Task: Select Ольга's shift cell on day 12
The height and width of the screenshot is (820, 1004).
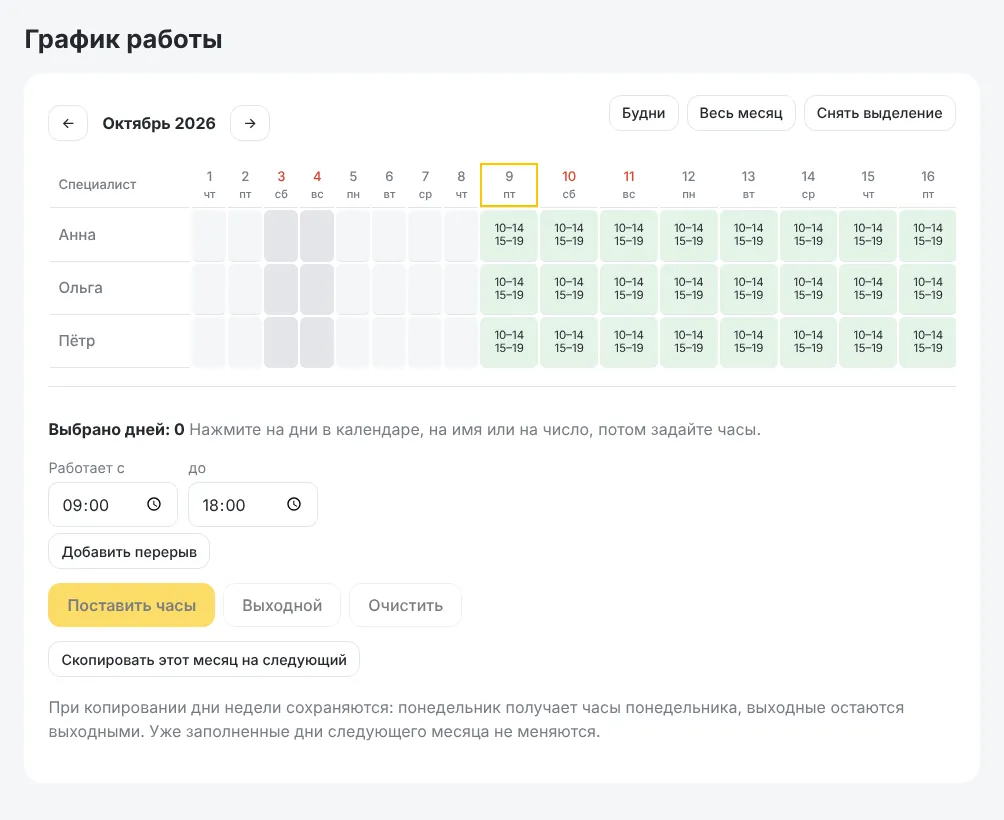Action: pyautogui.click(x=688, y=288)
